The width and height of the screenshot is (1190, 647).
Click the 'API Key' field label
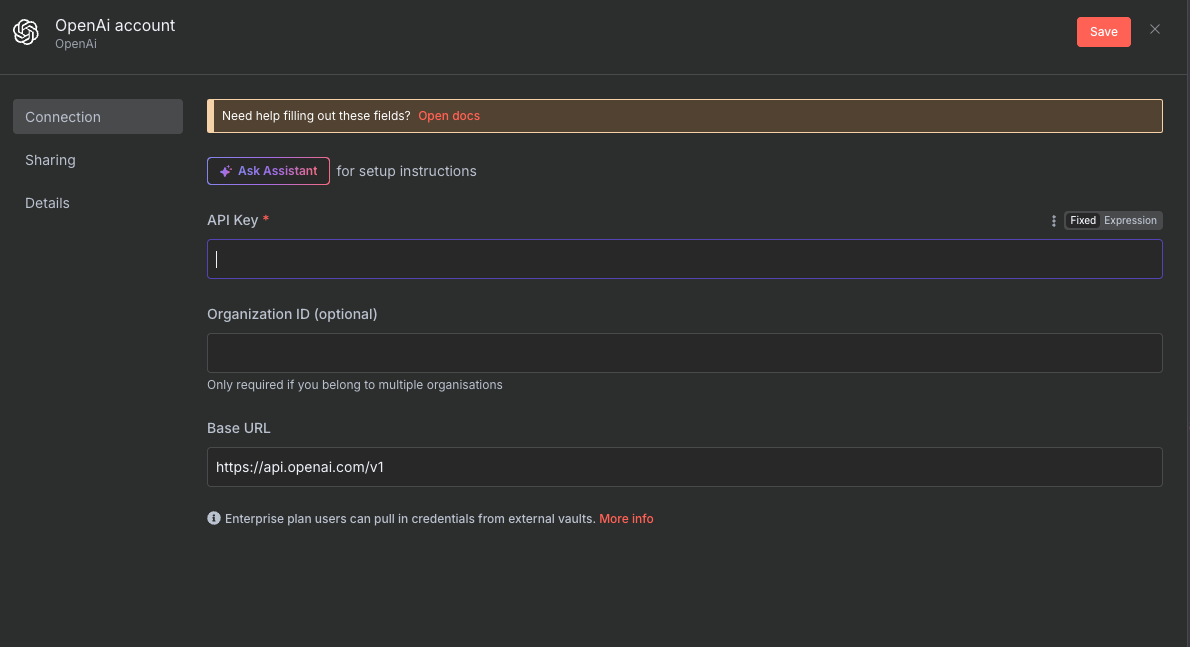coord(233,220)
